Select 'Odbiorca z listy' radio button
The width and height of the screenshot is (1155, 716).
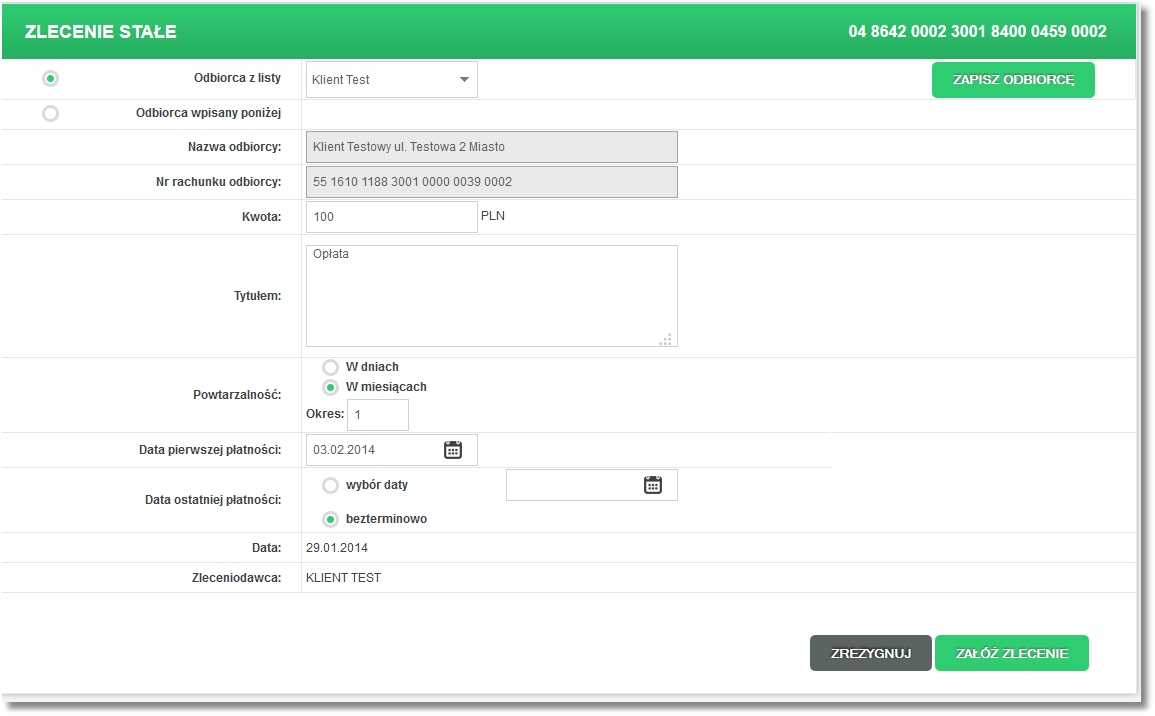coord(50,78)
